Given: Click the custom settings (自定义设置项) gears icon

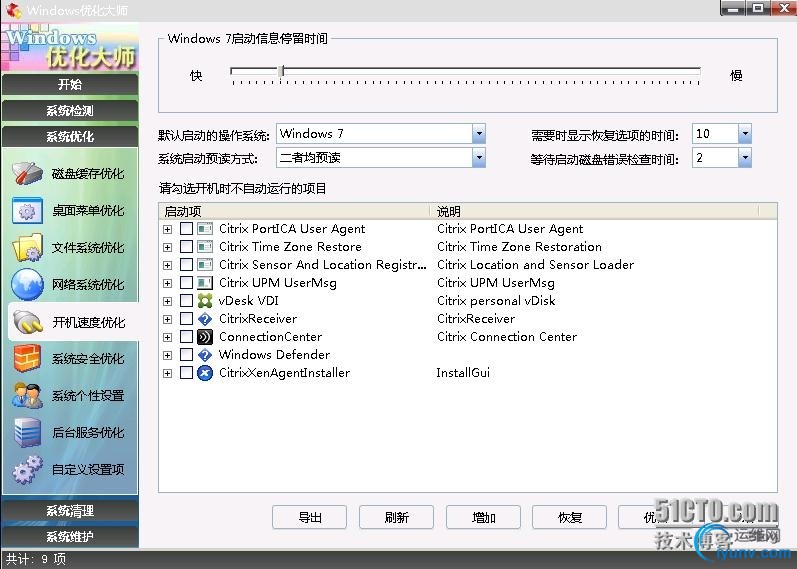Looking at the screenshot, I should point(27,469).
